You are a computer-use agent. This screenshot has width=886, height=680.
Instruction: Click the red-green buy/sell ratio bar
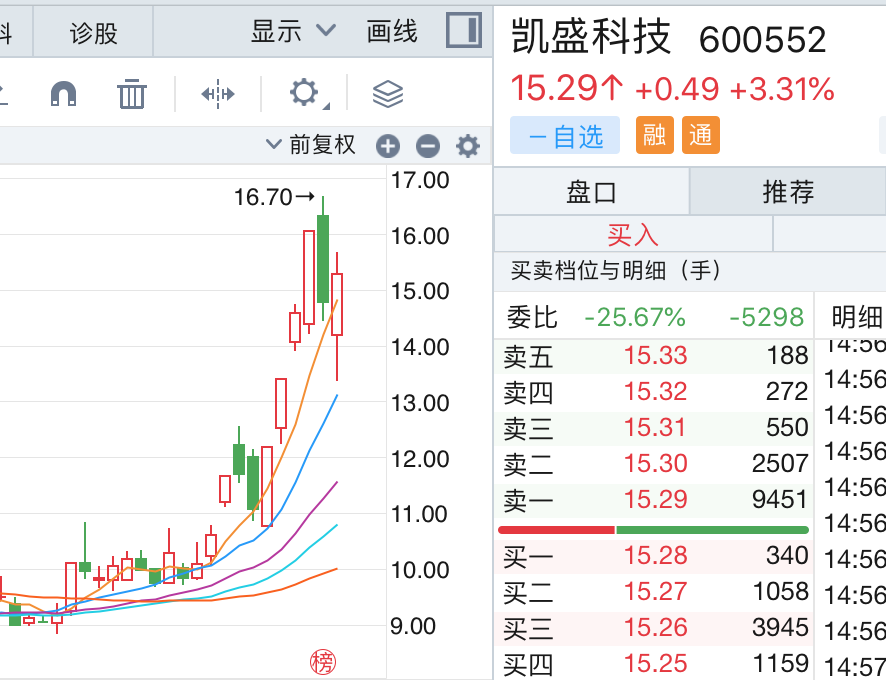[653, 529]
